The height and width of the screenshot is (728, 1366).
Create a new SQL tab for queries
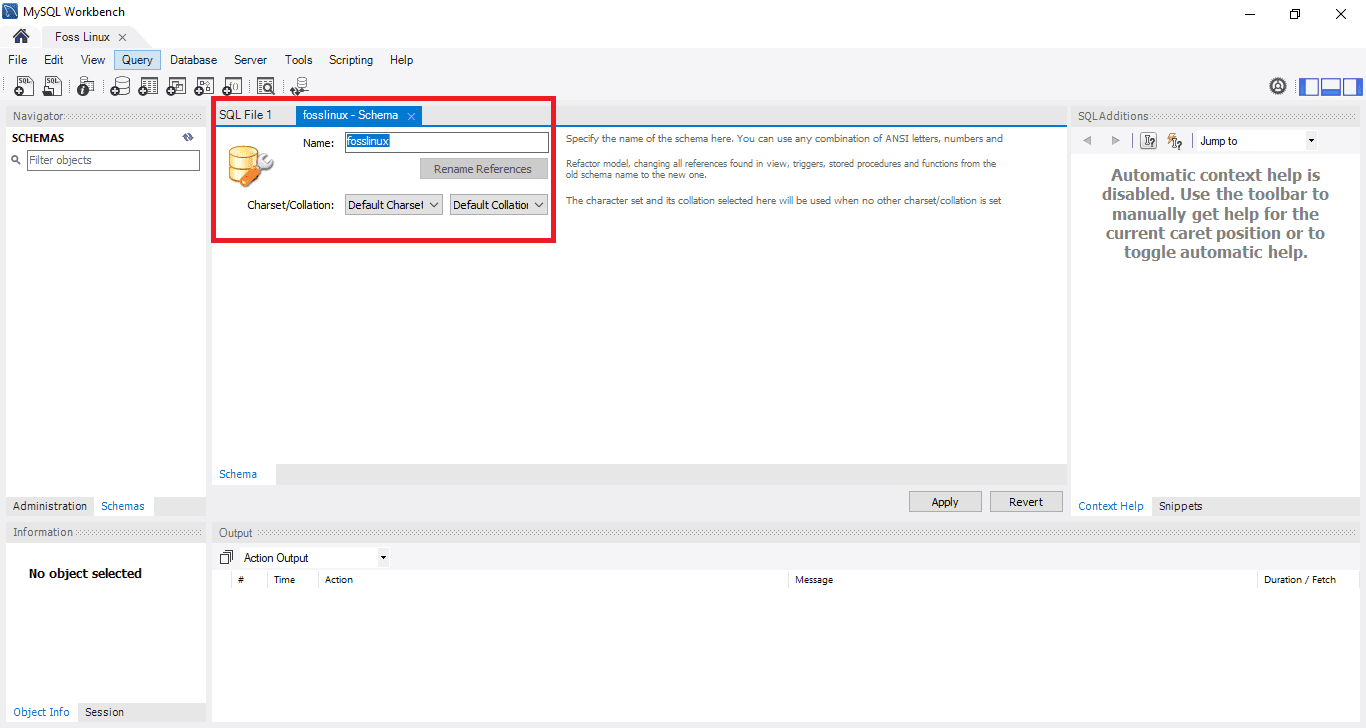click(x=24, y=87)
